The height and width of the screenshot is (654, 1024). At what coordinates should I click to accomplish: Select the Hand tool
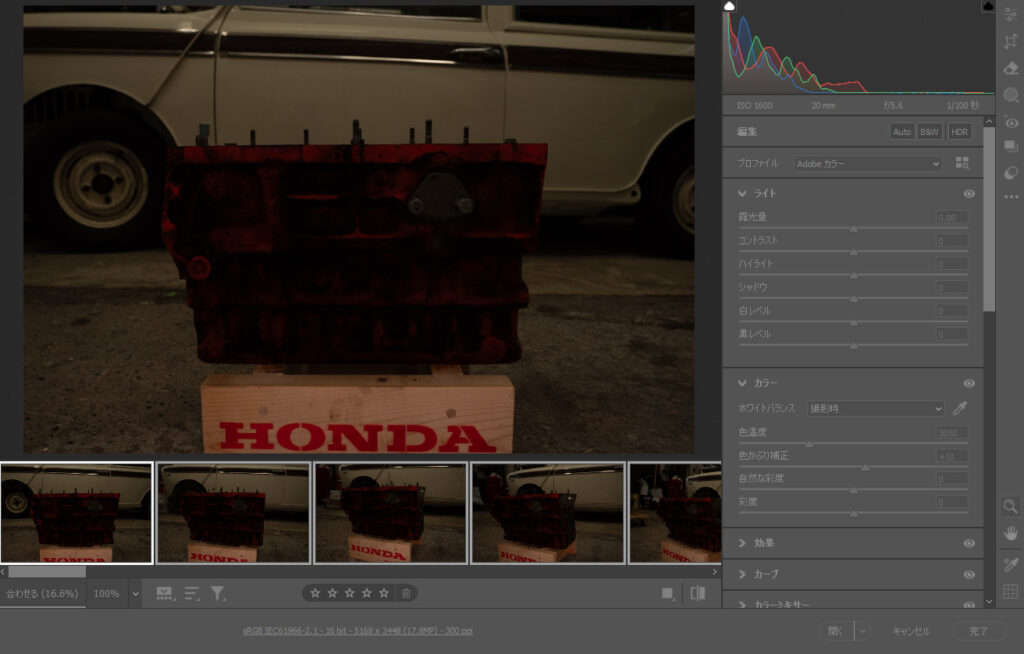tap(1011, 534)
